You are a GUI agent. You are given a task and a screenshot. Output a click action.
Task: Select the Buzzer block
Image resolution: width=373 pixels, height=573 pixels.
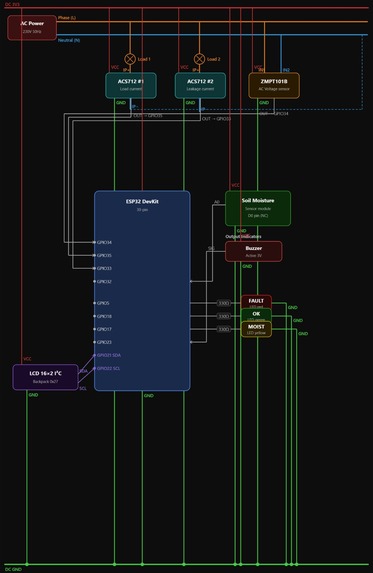coord(254,251)
